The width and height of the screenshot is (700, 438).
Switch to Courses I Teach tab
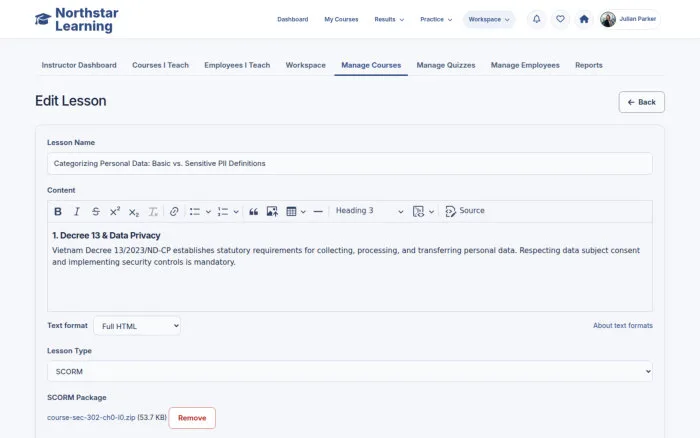(160, 65)
